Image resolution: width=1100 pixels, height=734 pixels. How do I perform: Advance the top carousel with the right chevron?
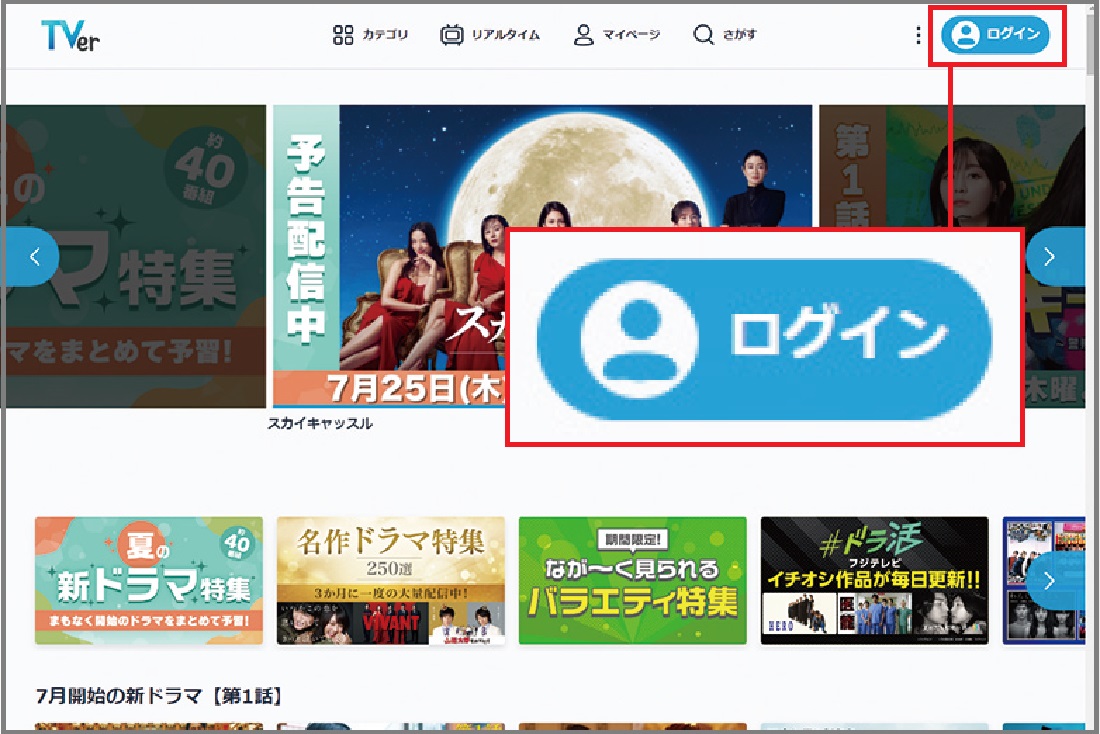(1049, 257)
